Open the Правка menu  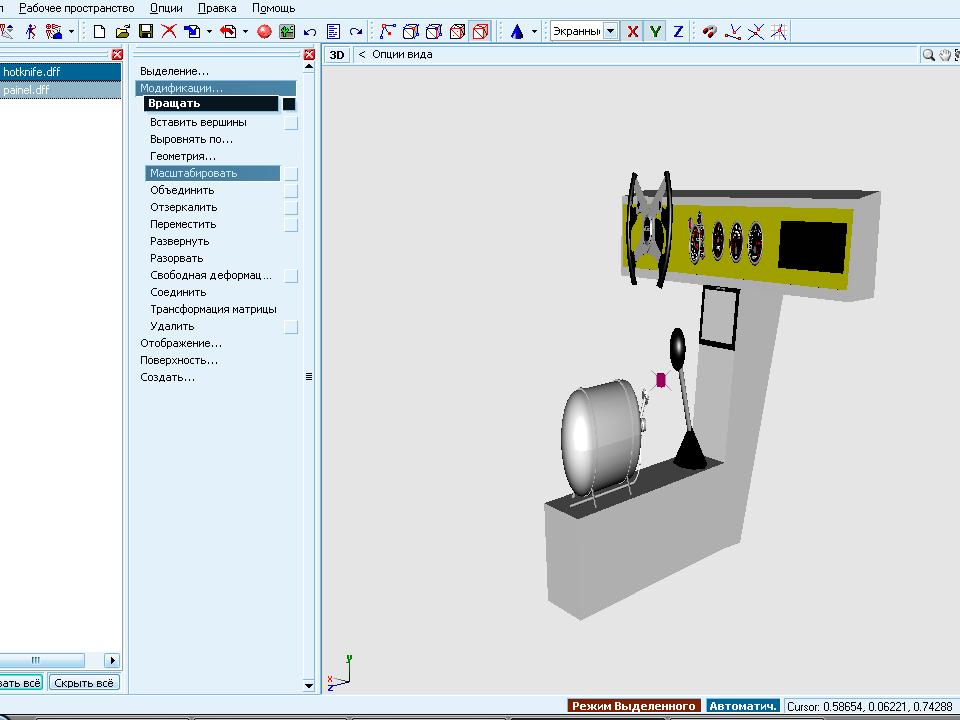pyautogui.click(x=217, y=8)
